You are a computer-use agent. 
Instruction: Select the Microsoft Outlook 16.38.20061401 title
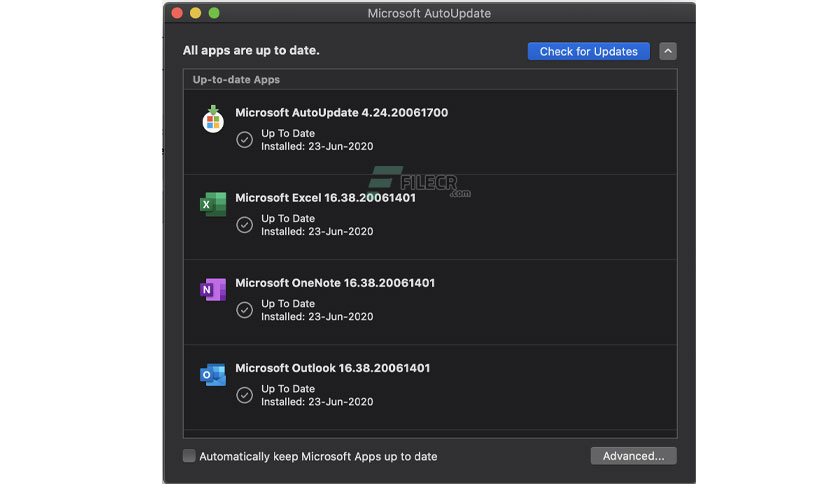(x=333, y=368)
